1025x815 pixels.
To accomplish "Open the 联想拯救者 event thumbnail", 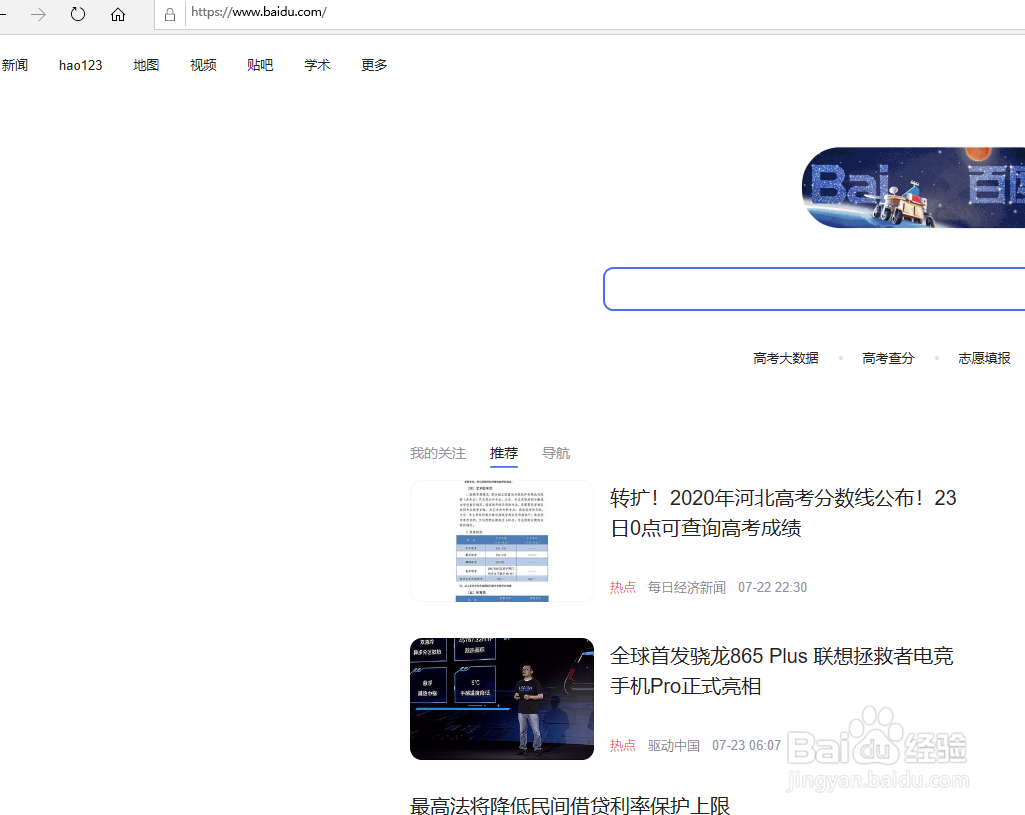I will tap(502, 699).
